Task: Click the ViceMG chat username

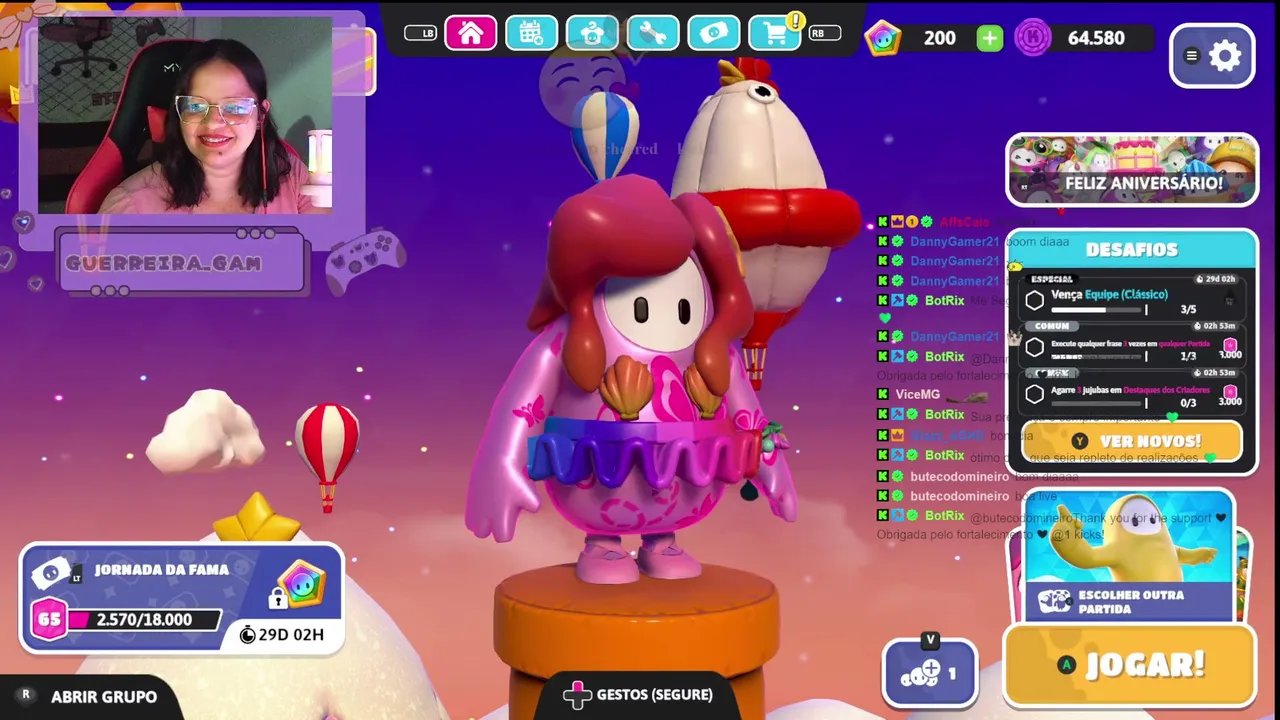Action: coord(917,394)
